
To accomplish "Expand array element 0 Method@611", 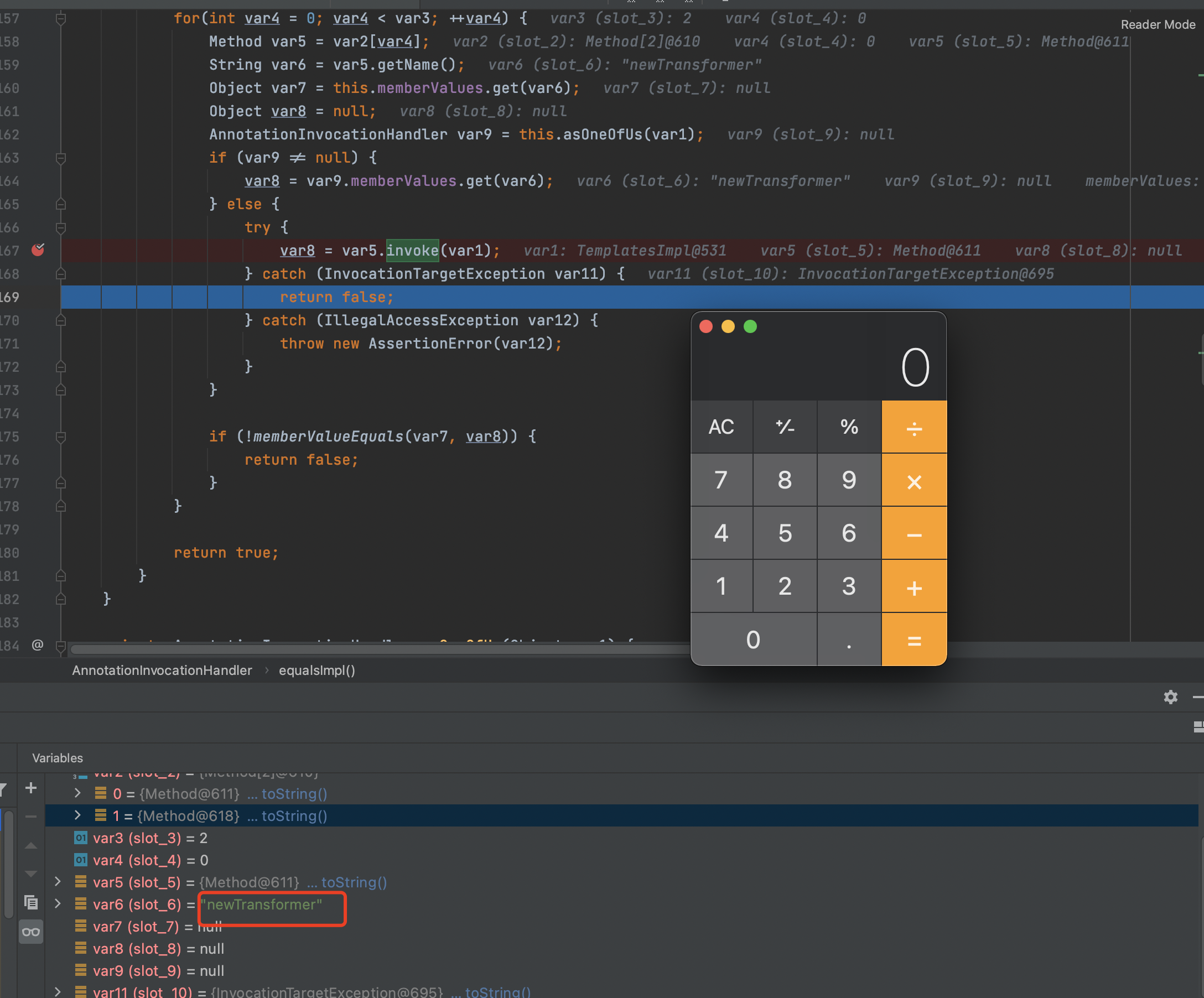I will (x=77, y=793).
